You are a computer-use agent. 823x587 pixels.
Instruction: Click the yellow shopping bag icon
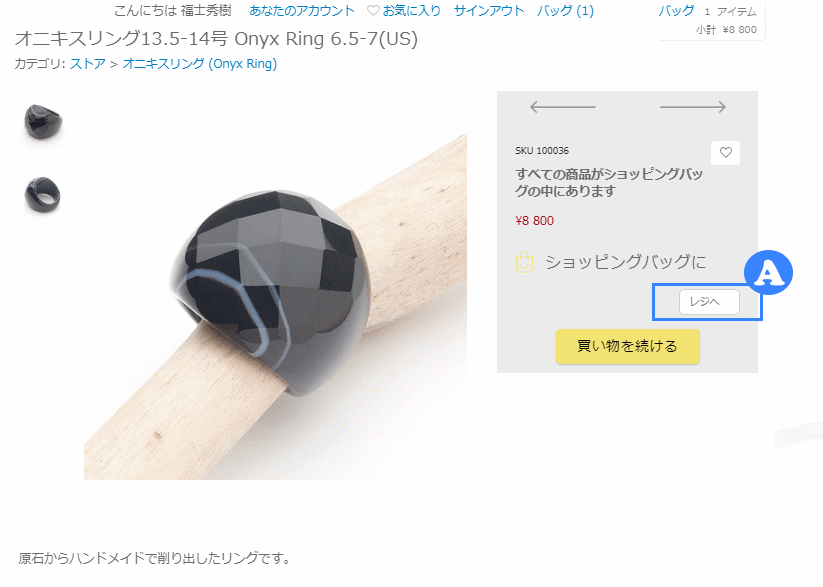tap(524, 262)
